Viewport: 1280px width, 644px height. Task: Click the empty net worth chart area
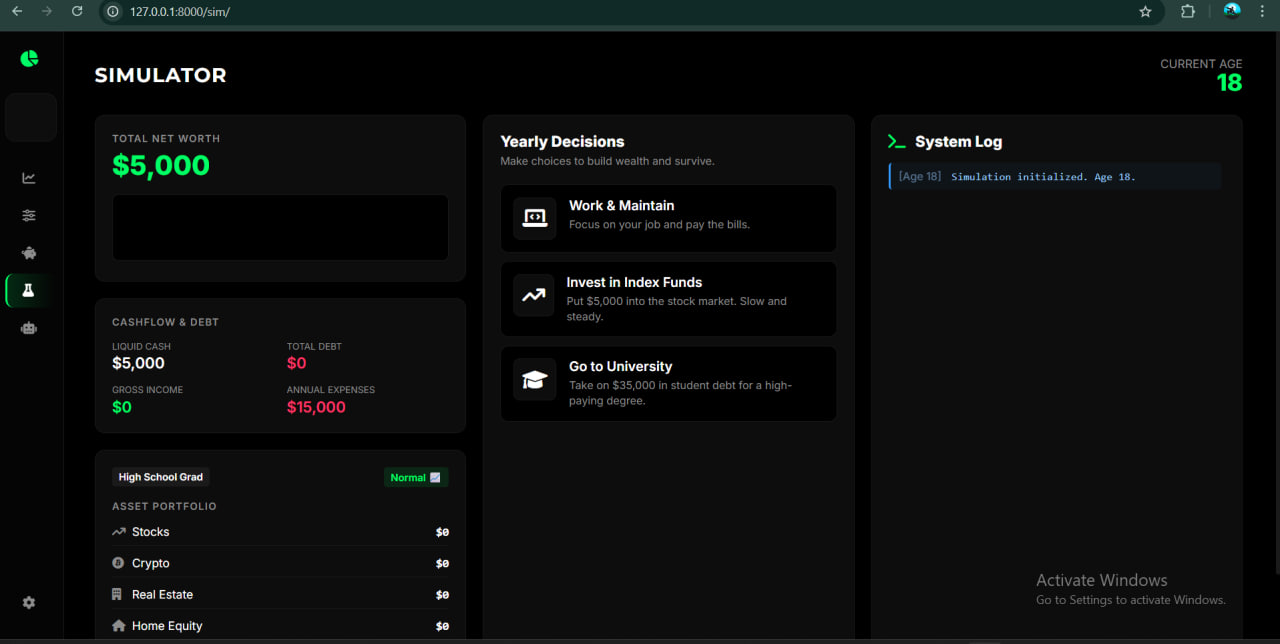pos(280,228)
